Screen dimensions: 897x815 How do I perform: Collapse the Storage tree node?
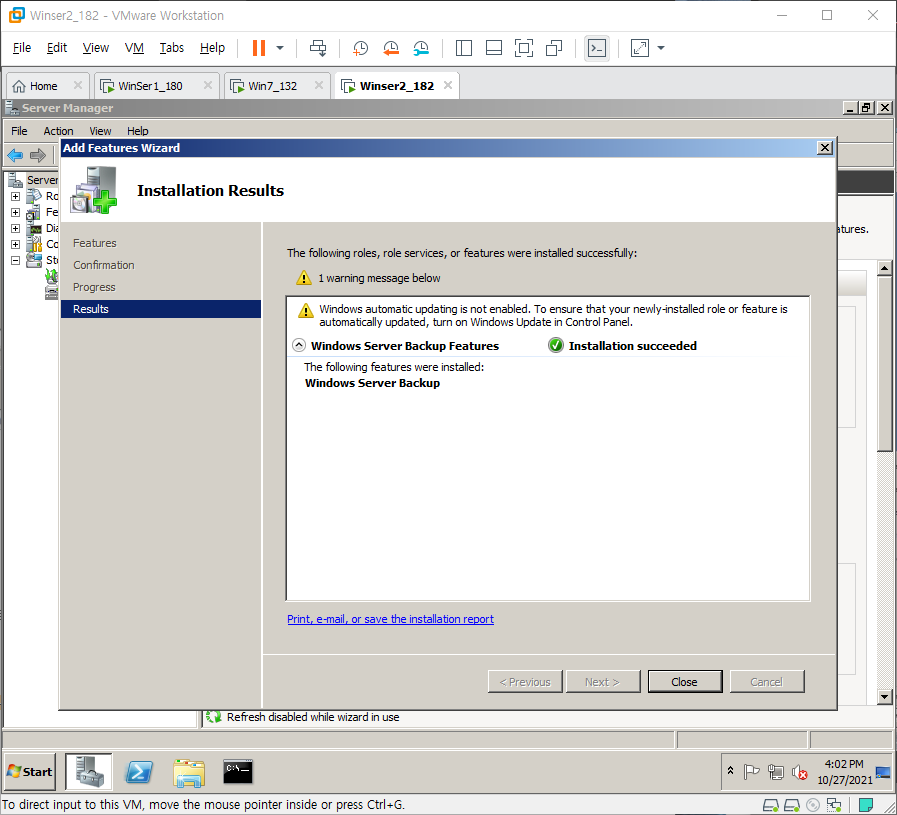tap(15, 260)
